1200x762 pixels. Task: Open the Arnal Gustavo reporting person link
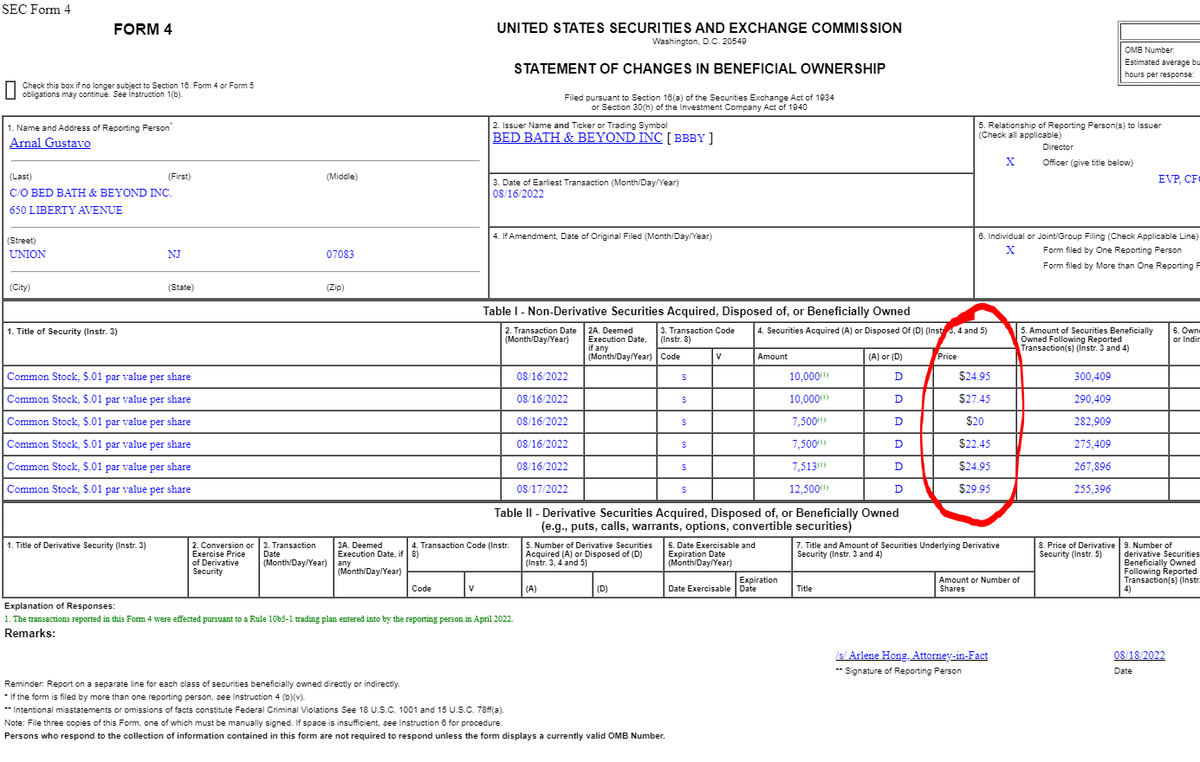(50, 144)
